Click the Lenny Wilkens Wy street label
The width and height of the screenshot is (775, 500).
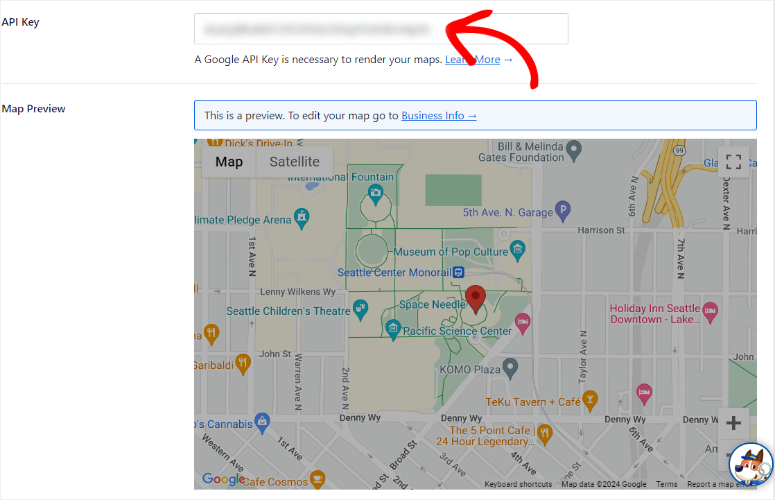coord(298,292)
